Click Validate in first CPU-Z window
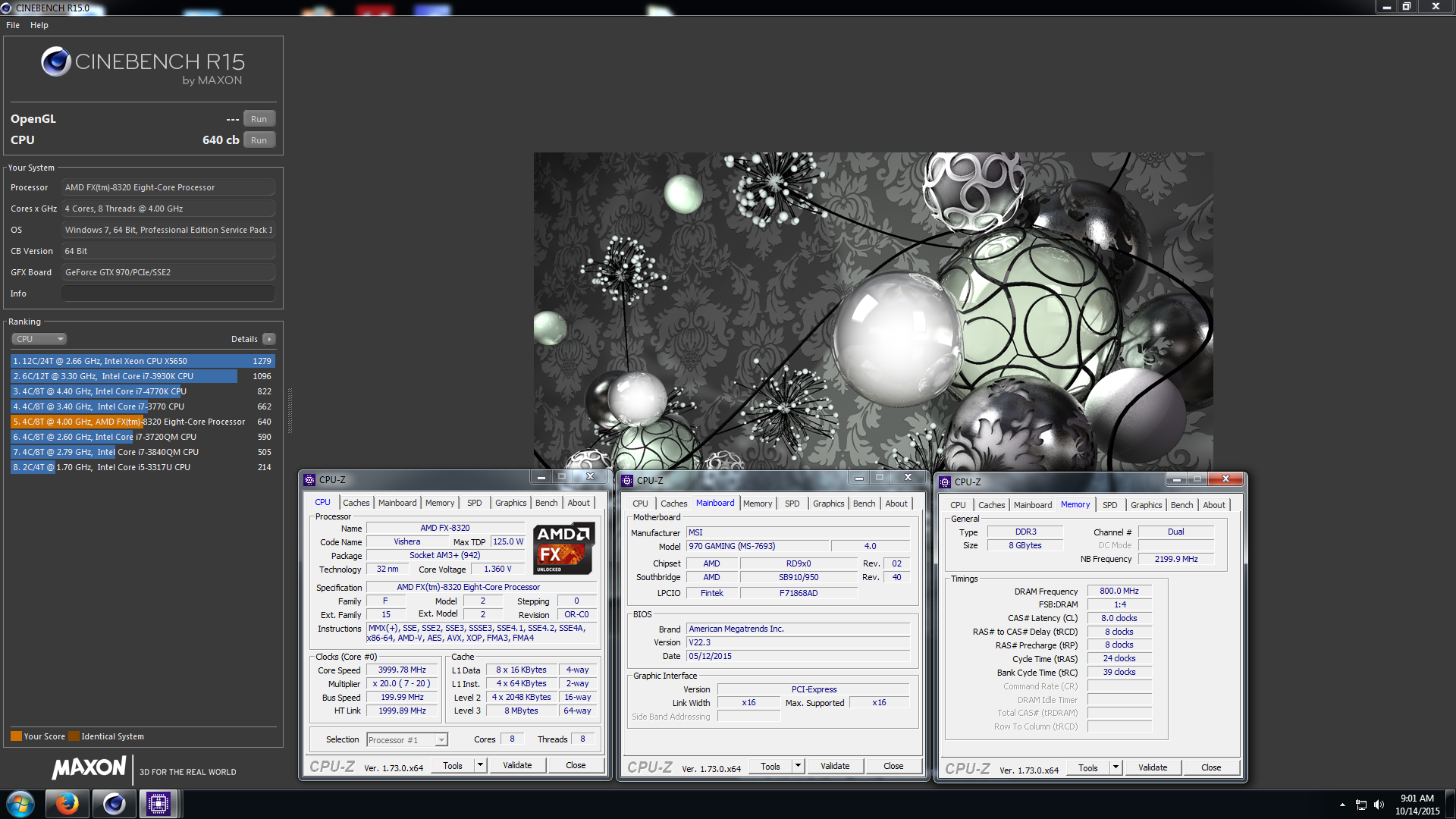Screen dimensions: 1456x819 pyautogui.click(x=517, y=765)
